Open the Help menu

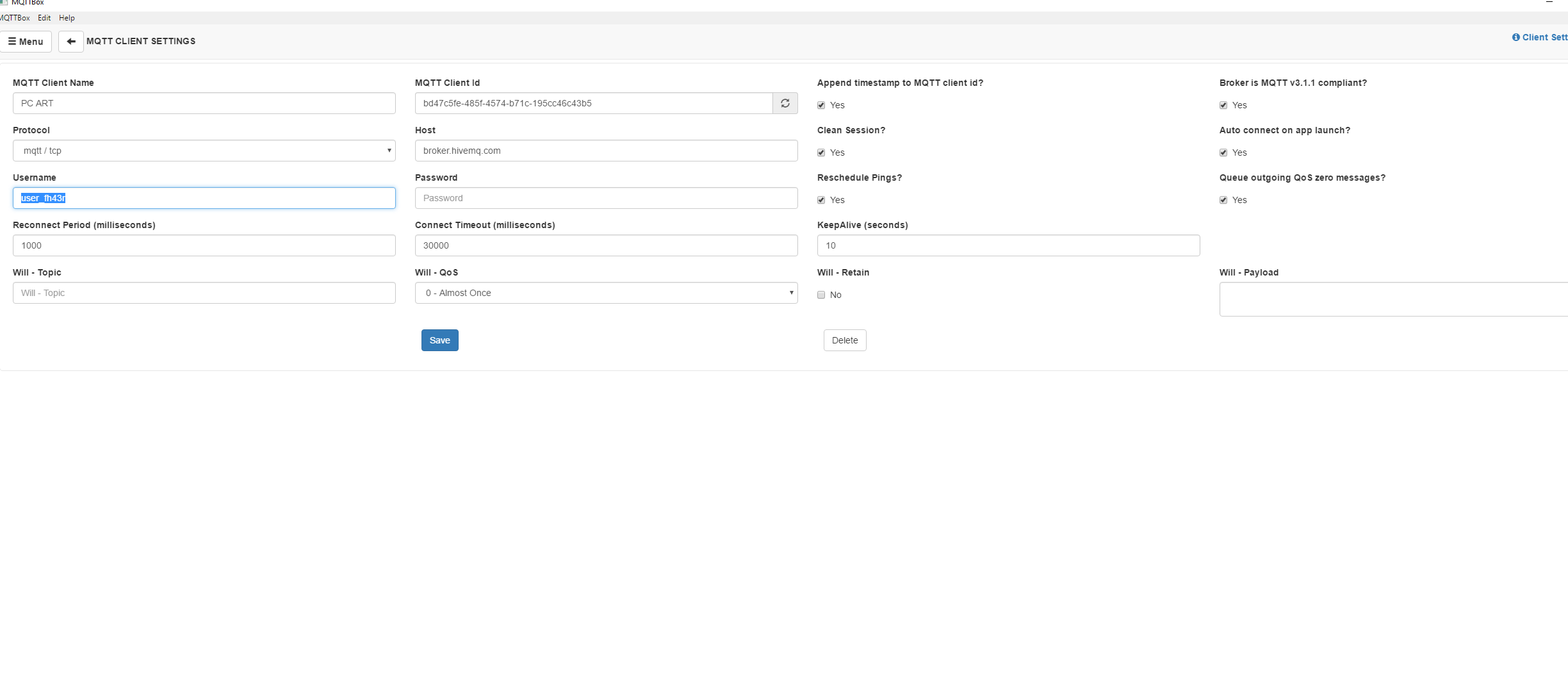tap(67, 18)
